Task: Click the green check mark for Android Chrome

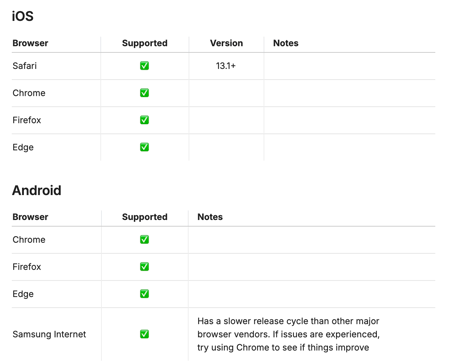Action: click(x=144, y=239)
